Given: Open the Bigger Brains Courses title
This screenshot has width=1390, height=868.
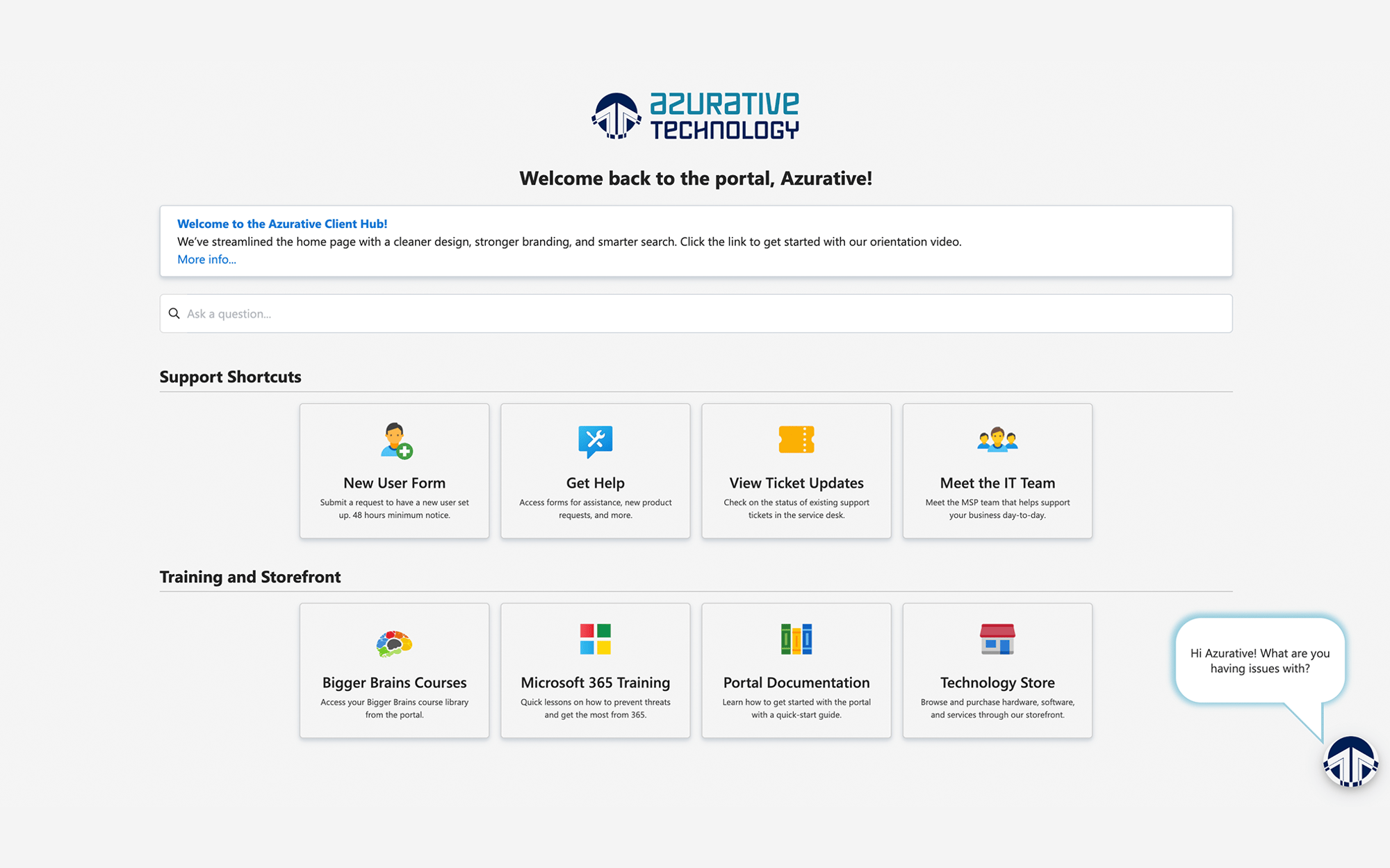Looking at the screenshot, I should (394, 682).
